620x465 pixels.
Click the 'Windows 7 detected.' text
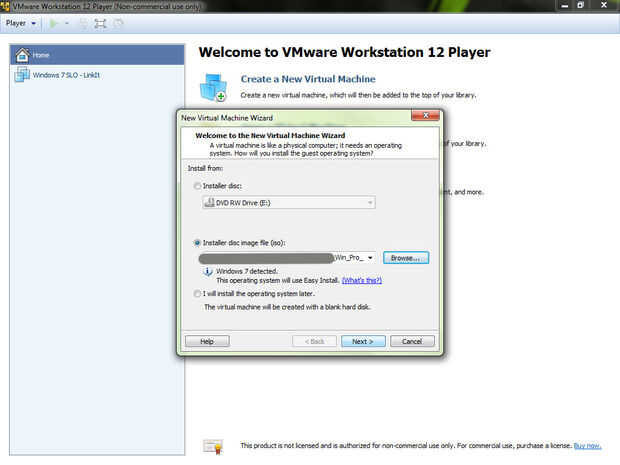[x=247, y=271]
